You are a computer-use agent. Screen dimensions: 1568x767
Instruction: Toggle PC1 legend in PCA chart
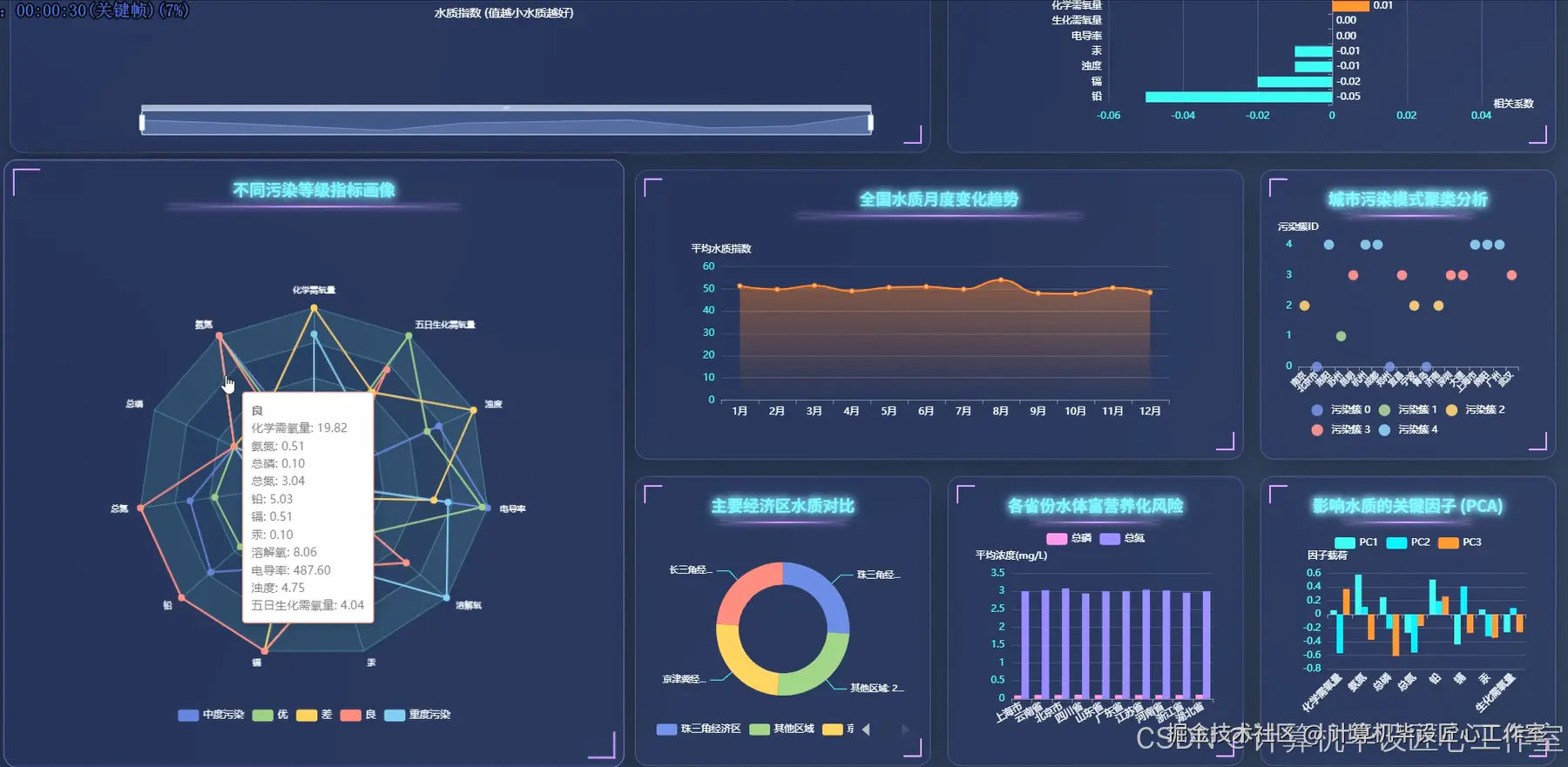coord(1356,542)
